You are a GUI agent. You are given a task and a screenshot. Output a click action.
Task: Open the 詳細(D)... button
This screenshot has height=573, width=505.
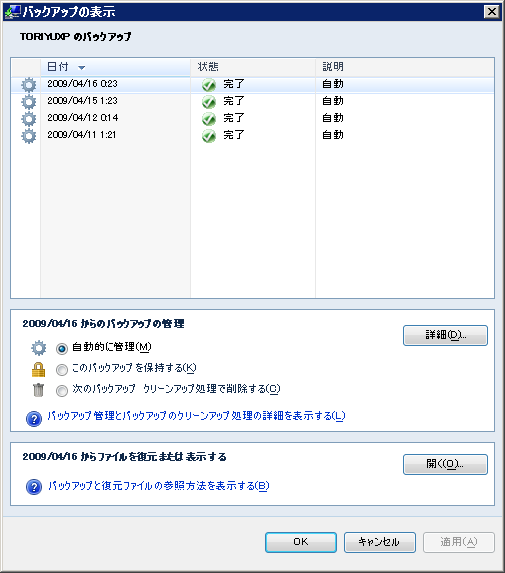[445, 335]
